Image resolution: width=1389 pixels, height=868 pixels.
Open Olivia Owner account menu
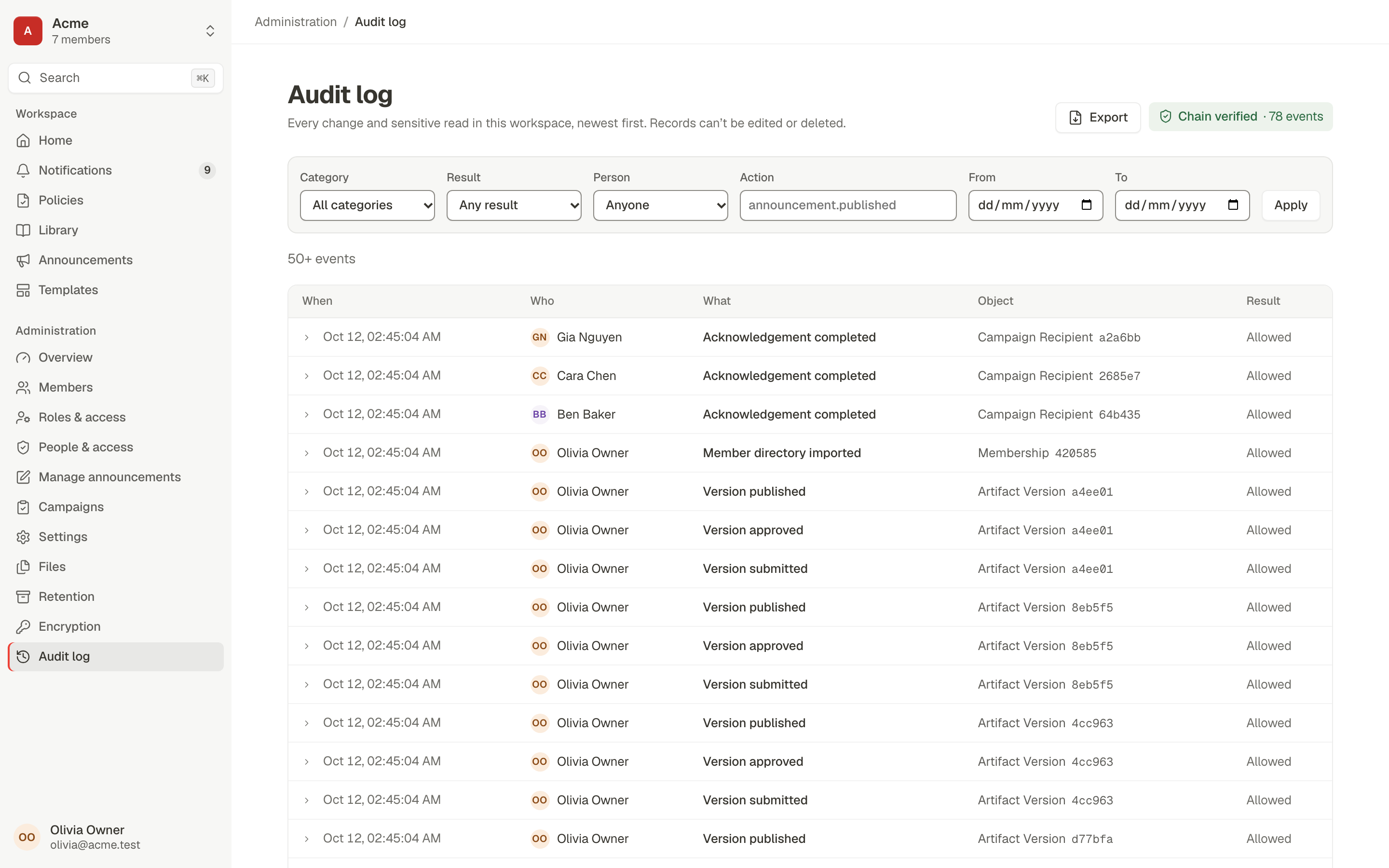coord(115,837)
